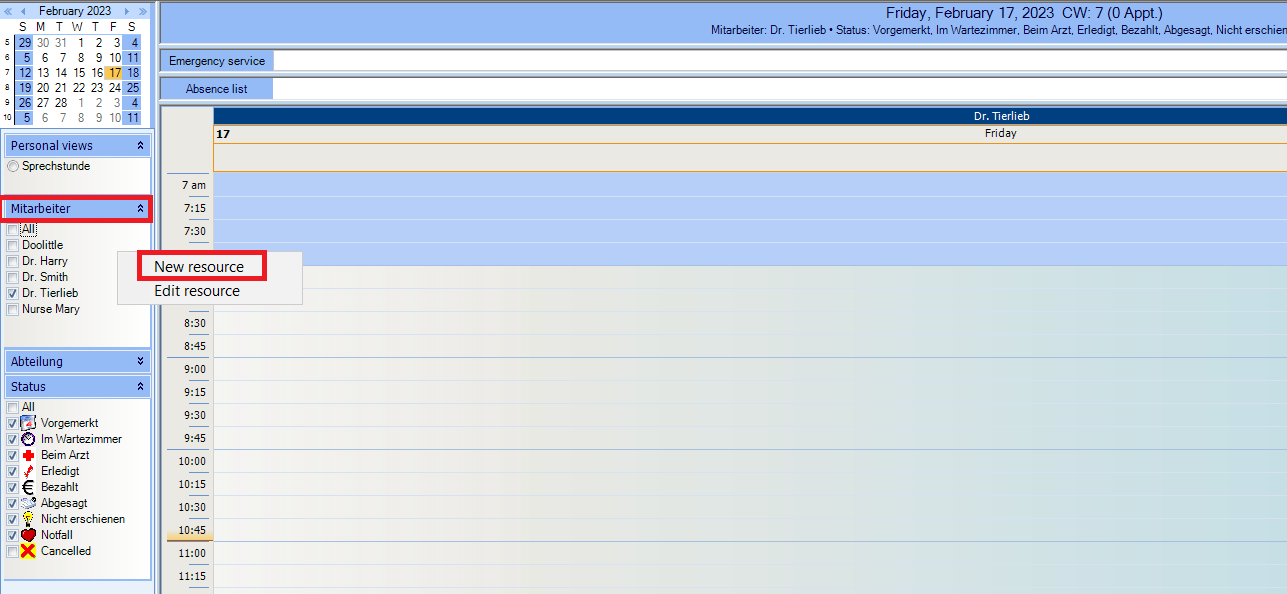Screen dimensions: 1287x594
Task: Select the Sprechstunde radio button
Action: point(13,166)
